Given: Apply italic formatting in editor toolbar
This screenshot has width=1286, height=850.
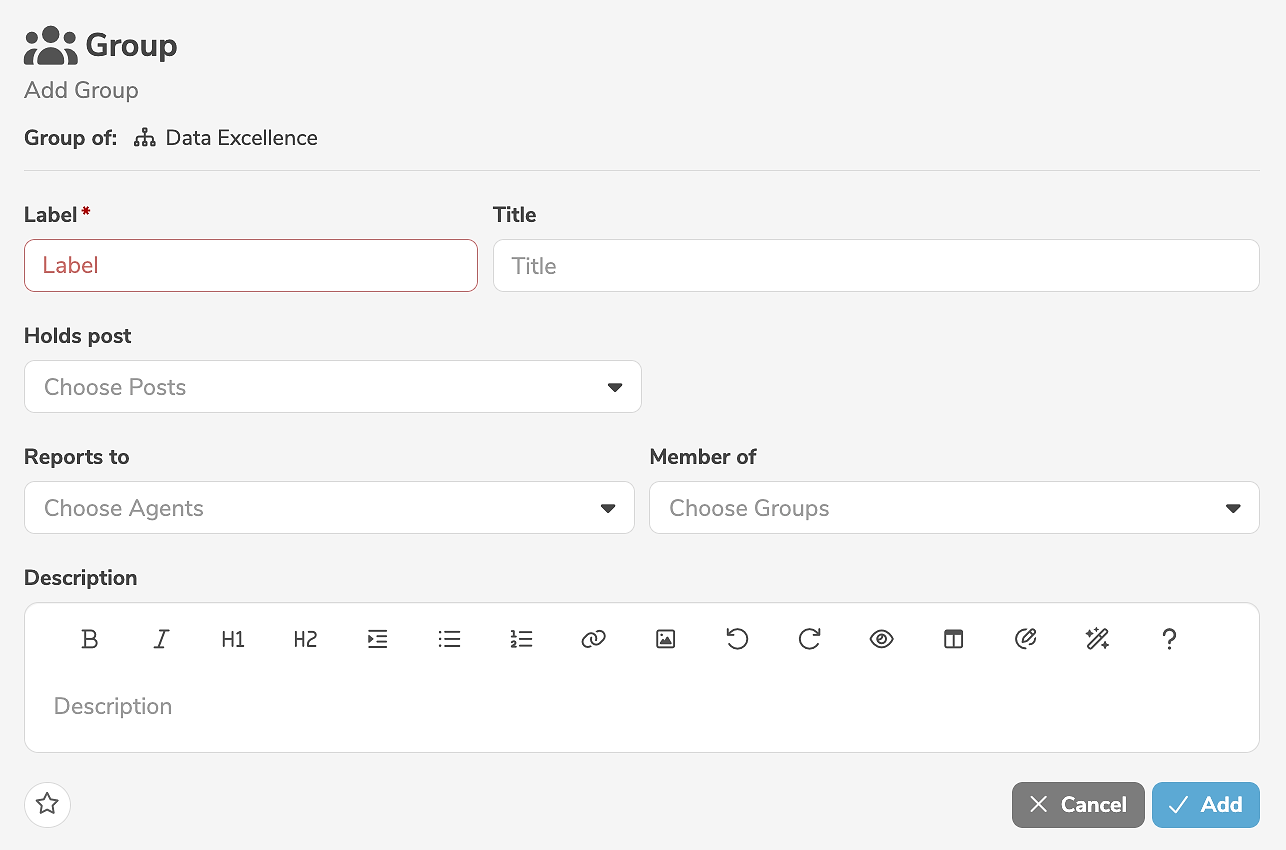Looking at the screenshot, I should tap(161, 639).
